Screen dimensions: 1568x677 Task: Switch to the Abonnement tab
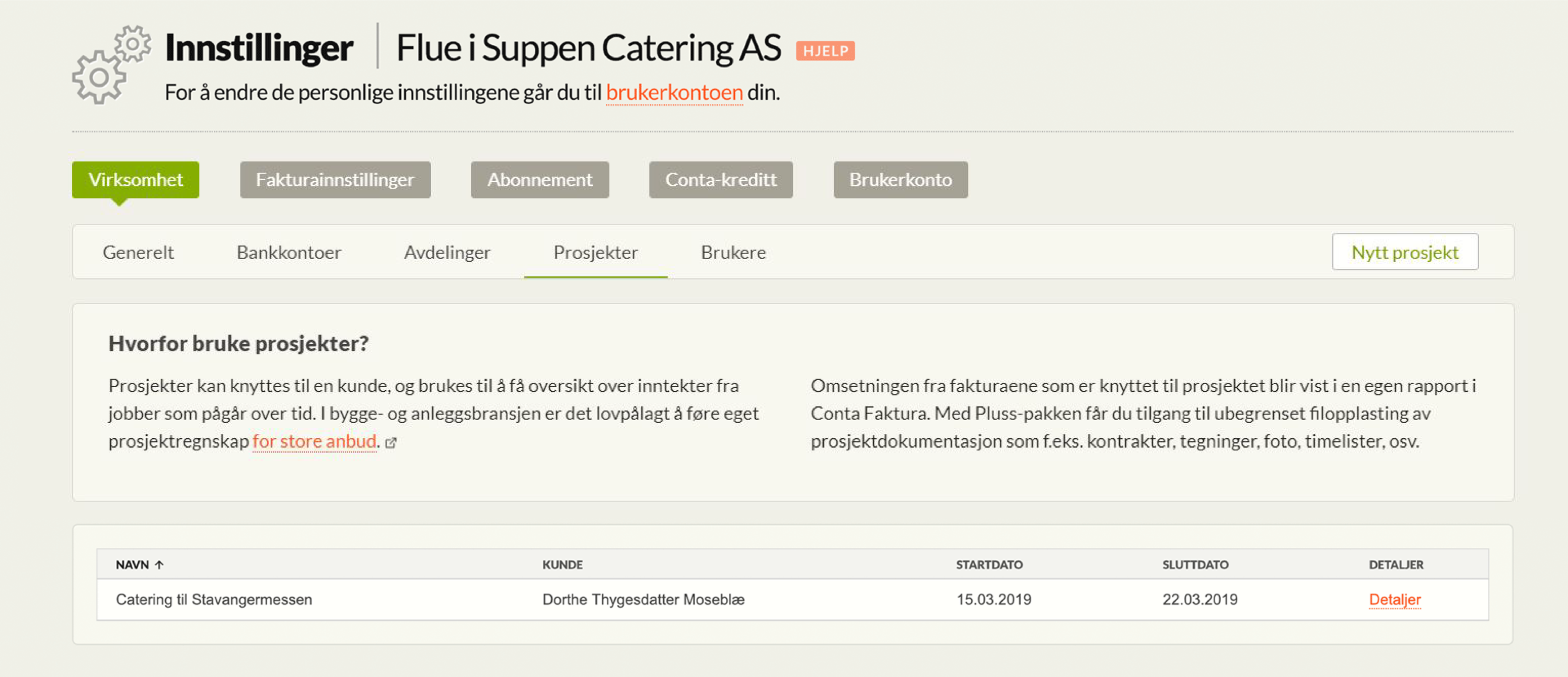coord(539,180)
